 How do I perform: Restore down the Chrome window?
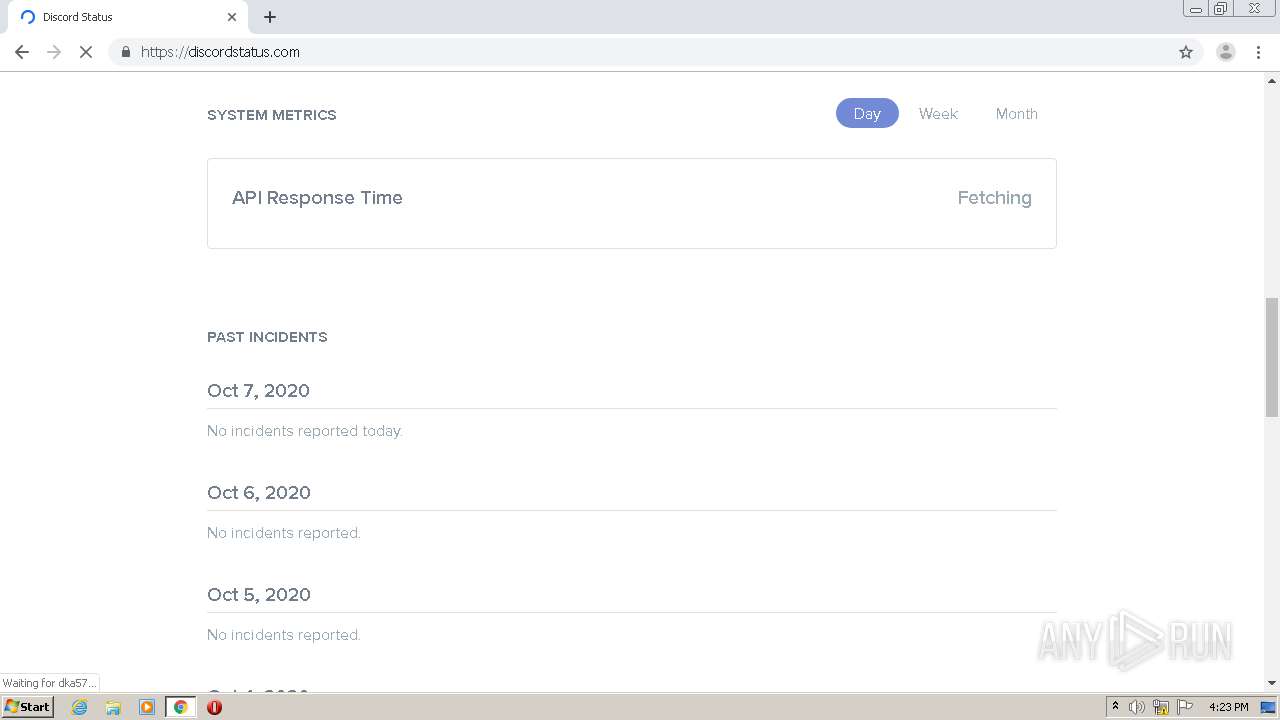click(1220, 9)
